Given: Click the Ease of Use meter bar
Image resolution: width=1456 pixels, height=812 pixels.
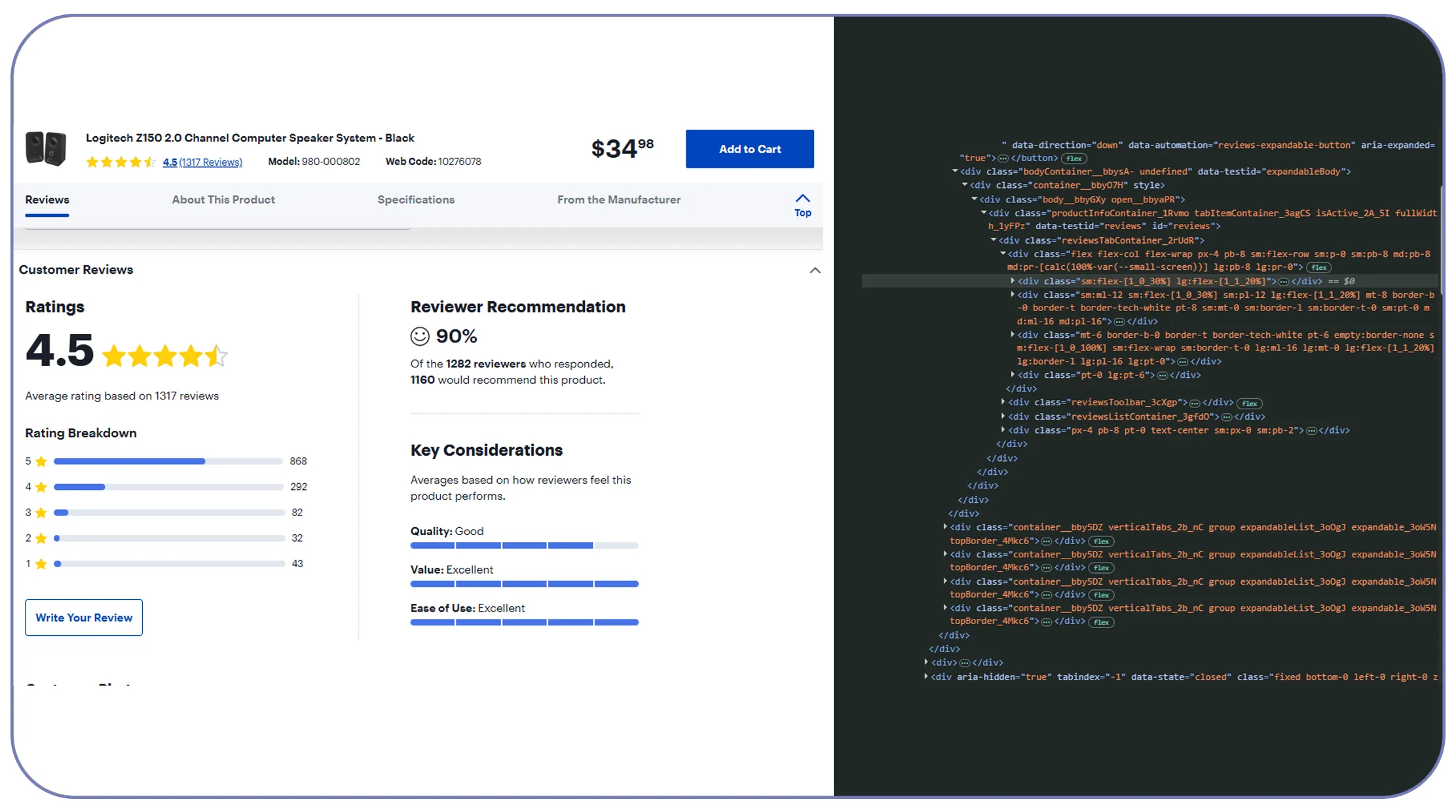Looking at the screenshot, I should (525, 623).
